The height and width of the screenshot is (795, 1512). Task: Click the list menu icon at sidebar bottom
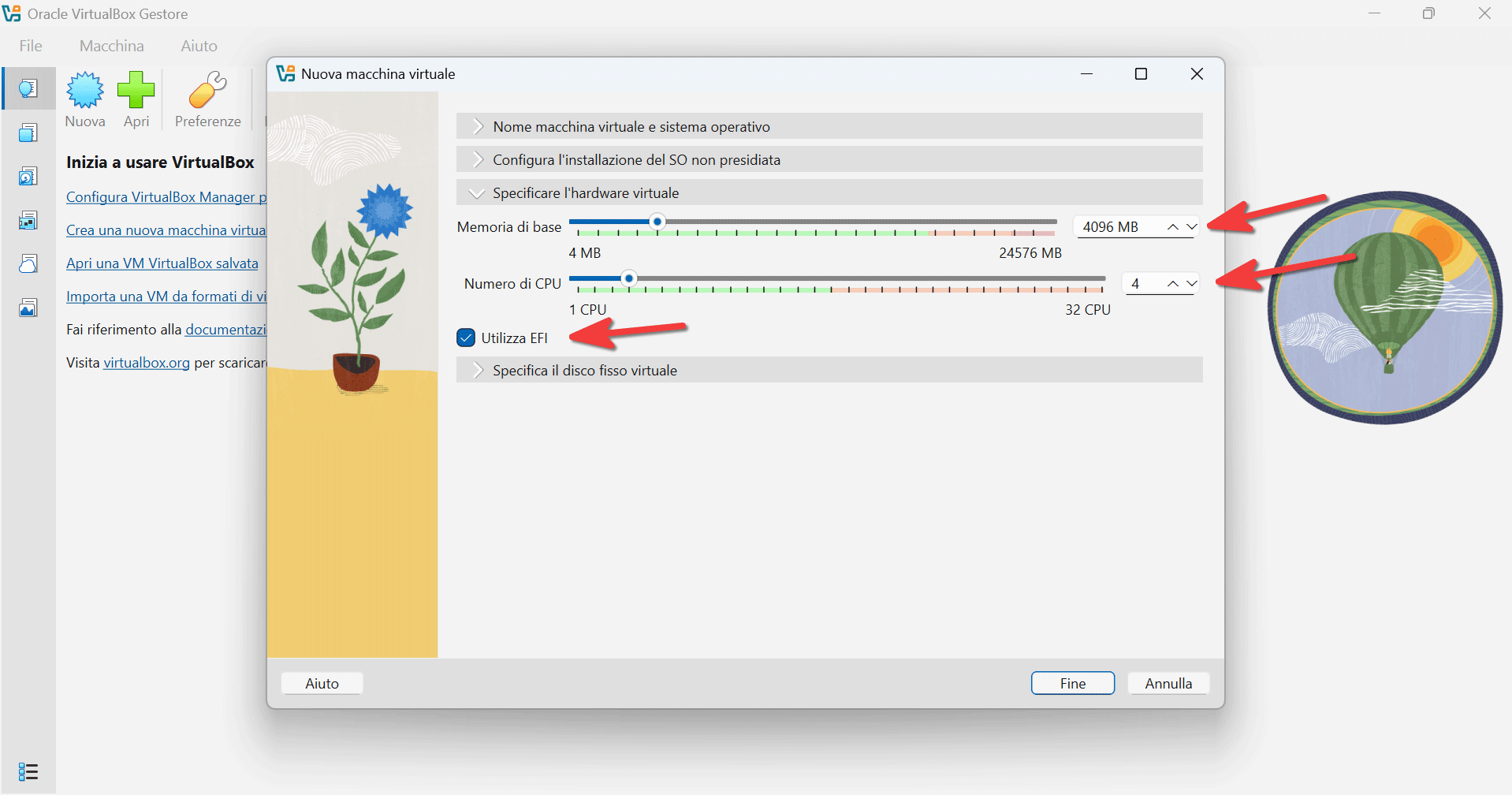(28, 771)
